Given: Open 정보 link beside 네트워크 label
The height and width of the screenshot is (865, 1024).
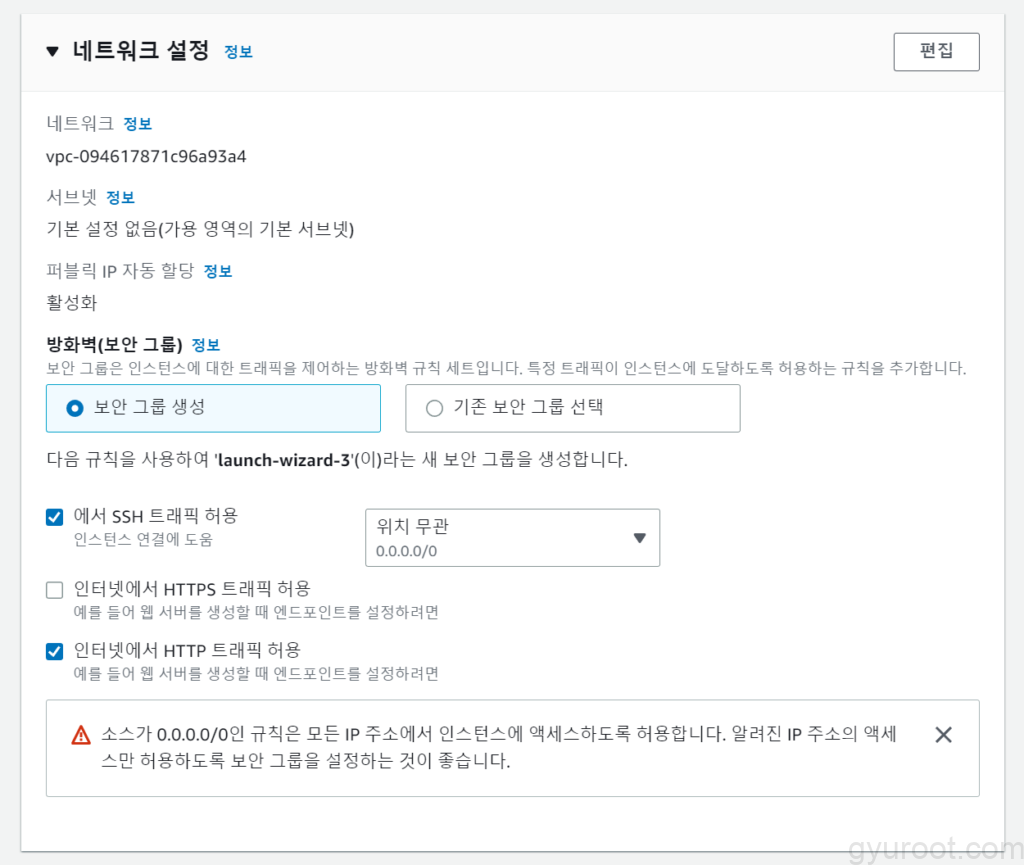Looking at the screenshot, I should click(137, 124).
